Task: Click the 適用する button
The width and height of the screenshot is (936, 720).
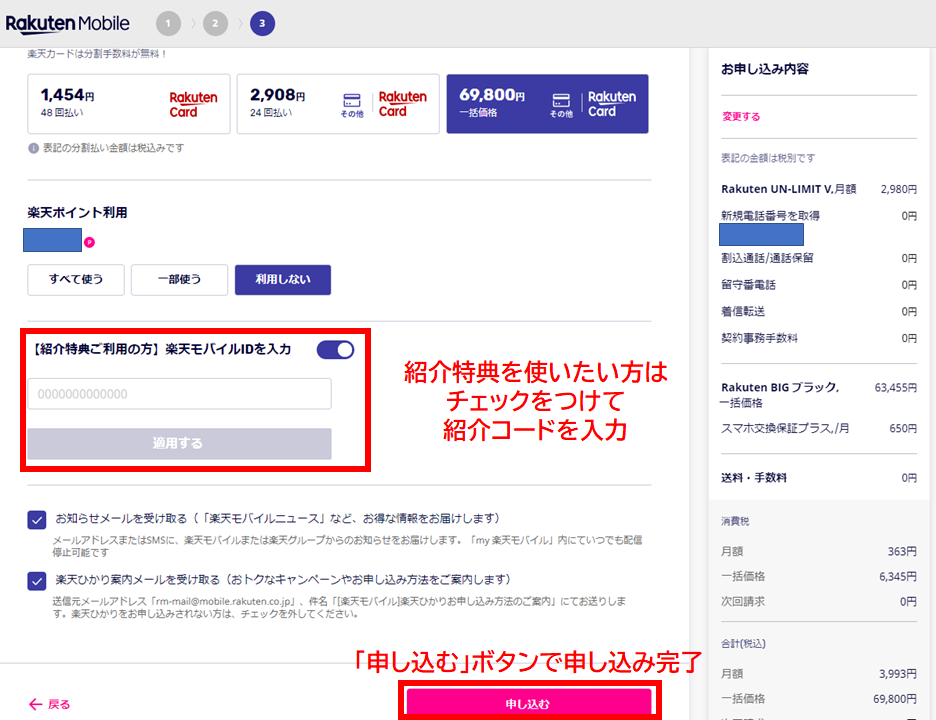Action: tap(180, 444)
